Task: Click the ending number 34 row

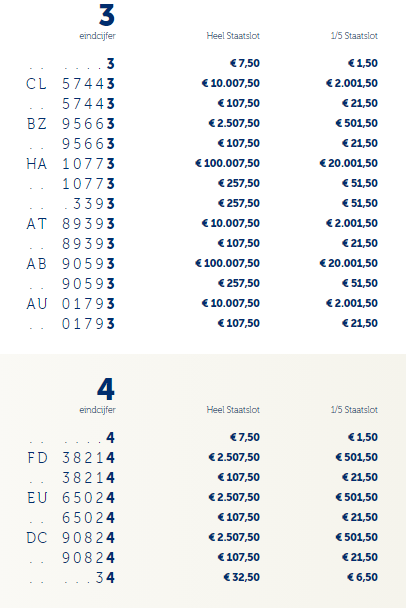Action: coord(202,578)
